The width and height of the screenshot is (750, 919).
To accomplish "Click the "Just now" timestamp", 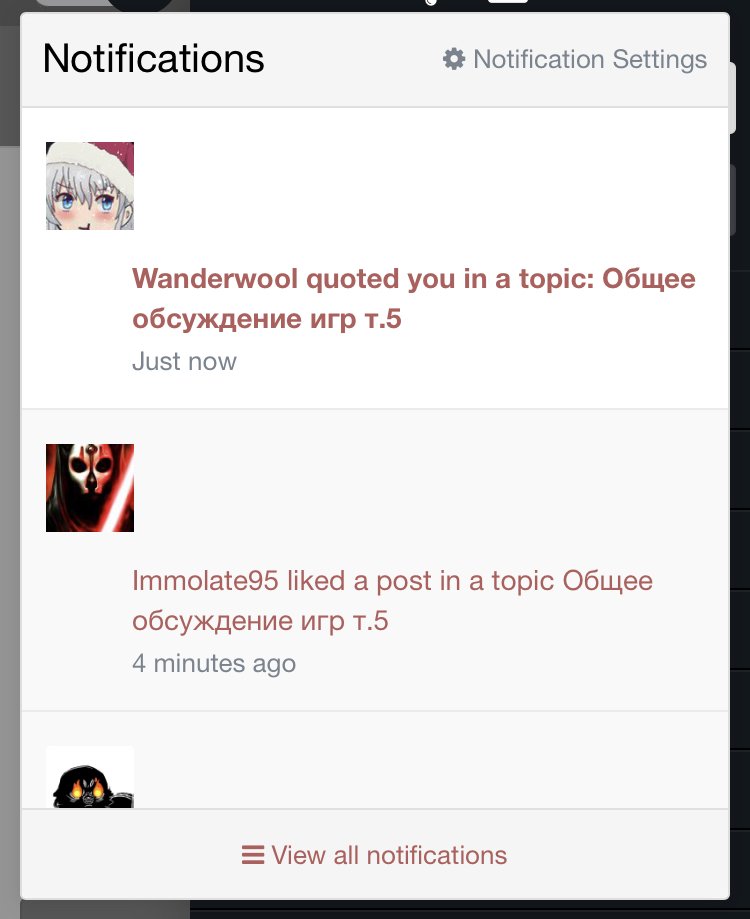I will pyautogui.click(x=184, y=361).
